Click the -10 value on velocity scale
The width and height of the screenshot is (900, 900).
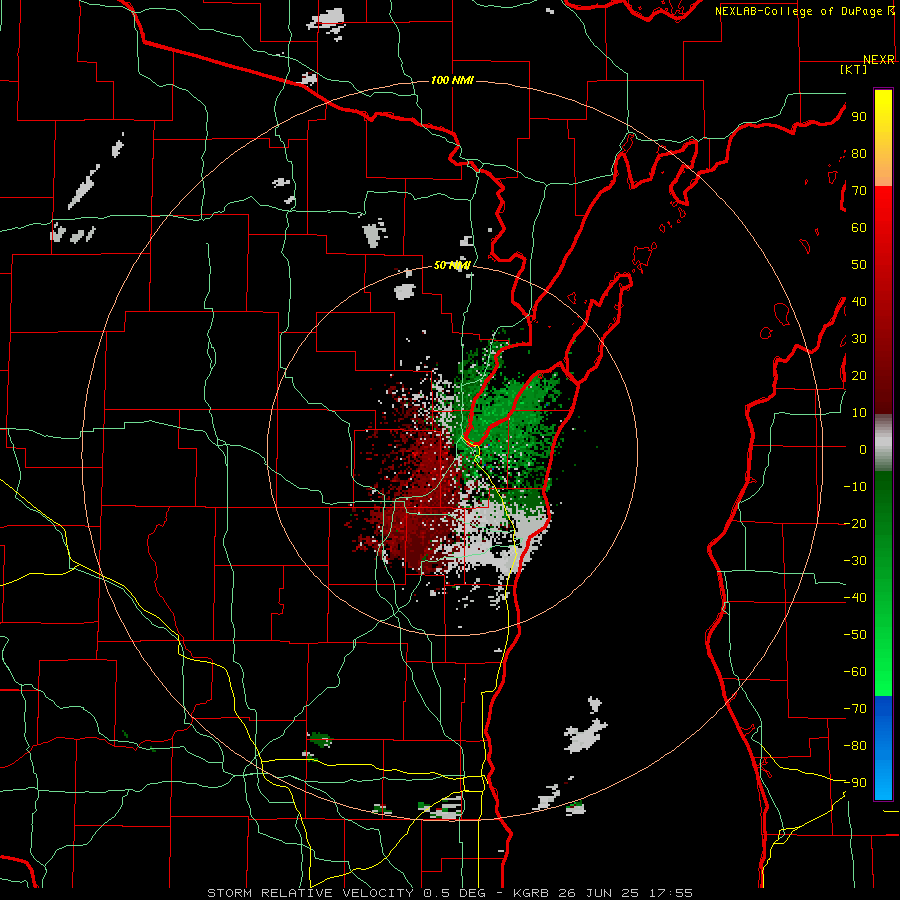855,487
